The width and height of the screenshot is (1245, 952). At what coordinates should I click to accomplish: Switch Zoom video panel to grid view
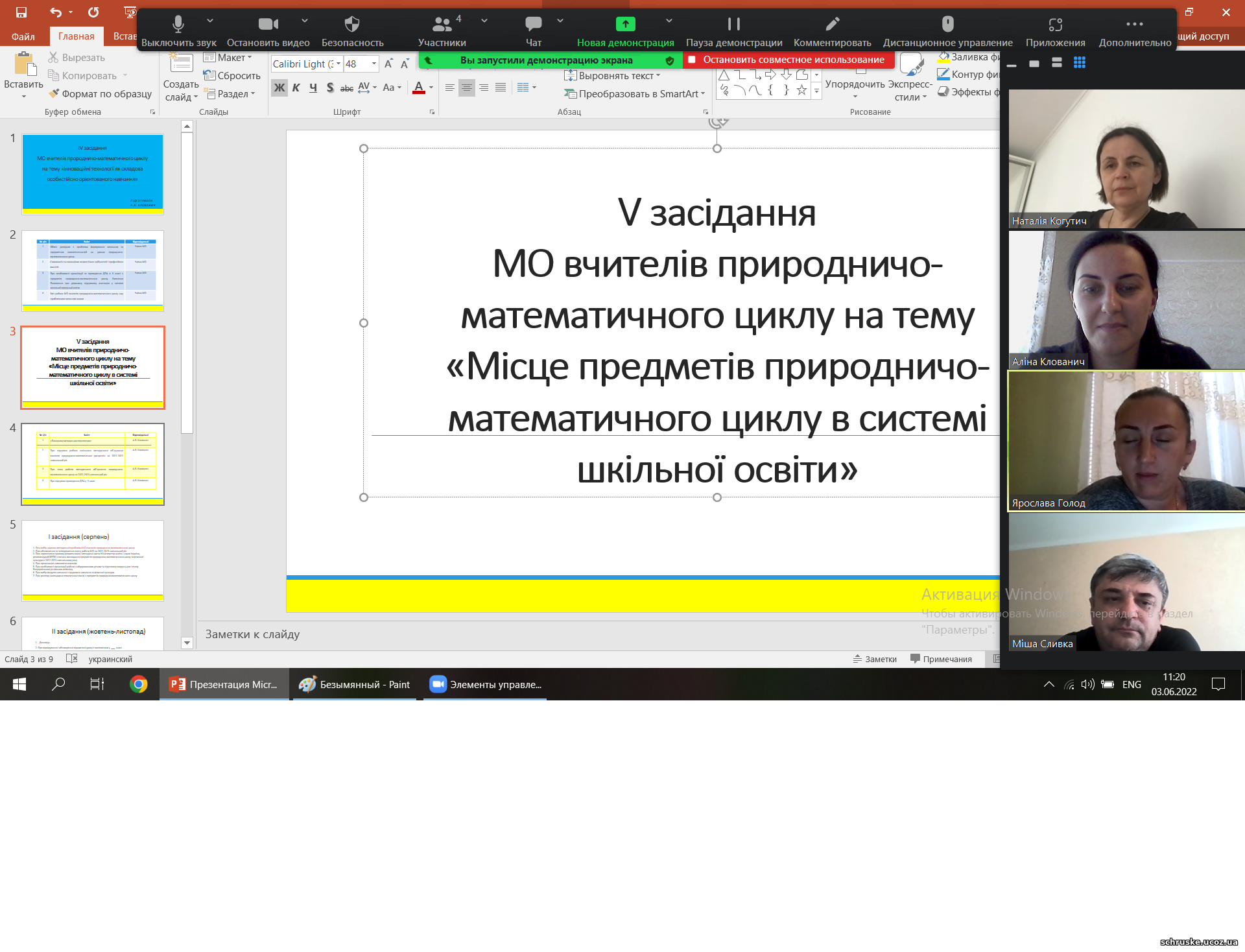click(1079, 63)
